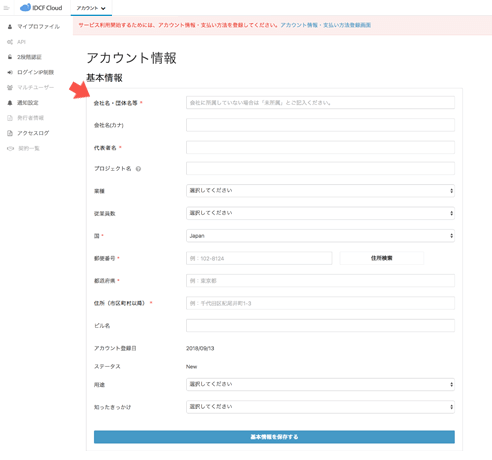The width and height of the screenshot is (492, 460).
Task: Click the document icon beside 発行者情報
Action: coord(10,118)
